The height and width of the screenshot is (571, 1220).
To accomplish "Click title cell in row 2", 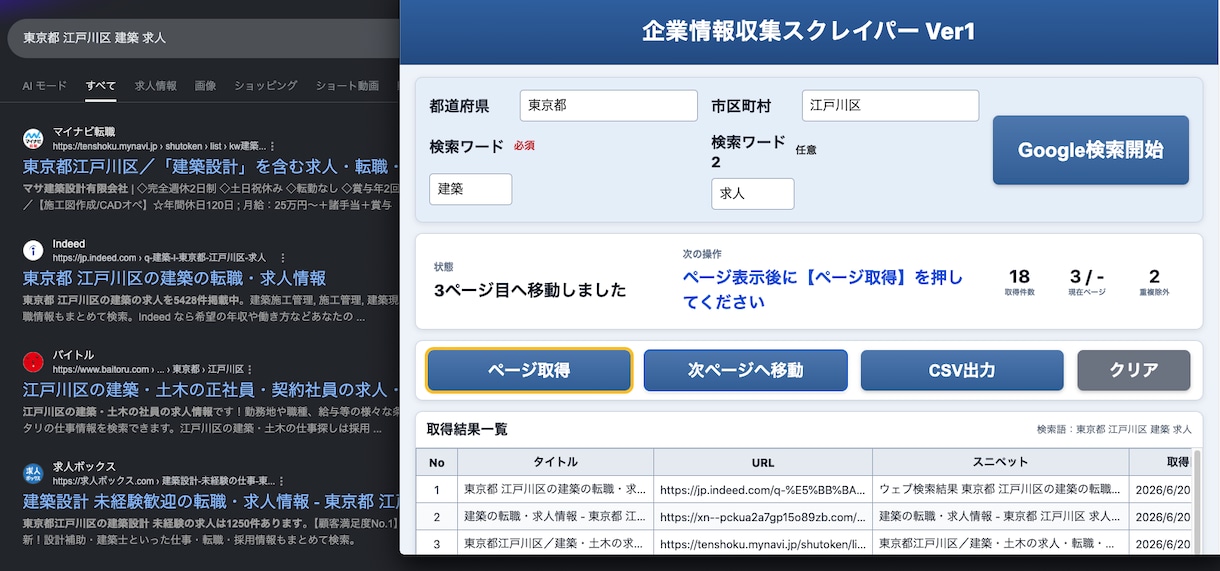I will [556, 517].
